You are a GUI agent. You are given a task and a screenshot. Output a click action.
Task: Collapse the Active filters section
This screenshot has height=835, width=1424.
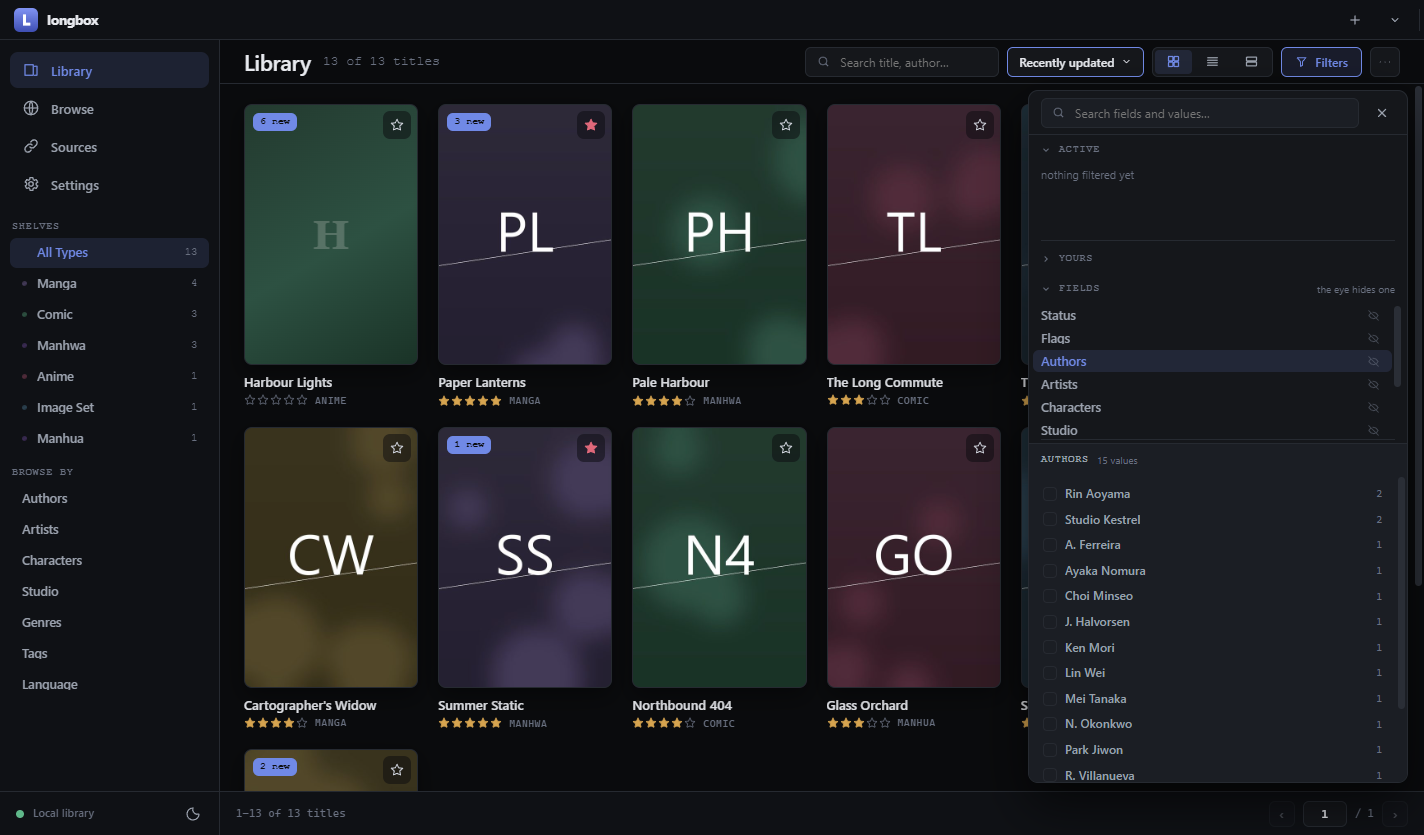(x=1071, y=149)
